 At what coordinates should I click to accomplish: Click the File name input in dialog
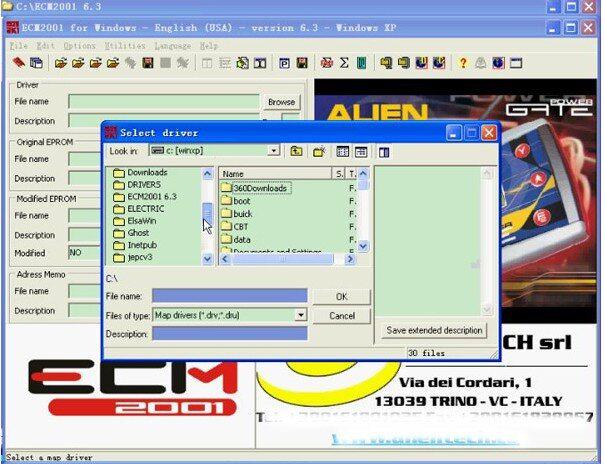click(x=230, y=296)
